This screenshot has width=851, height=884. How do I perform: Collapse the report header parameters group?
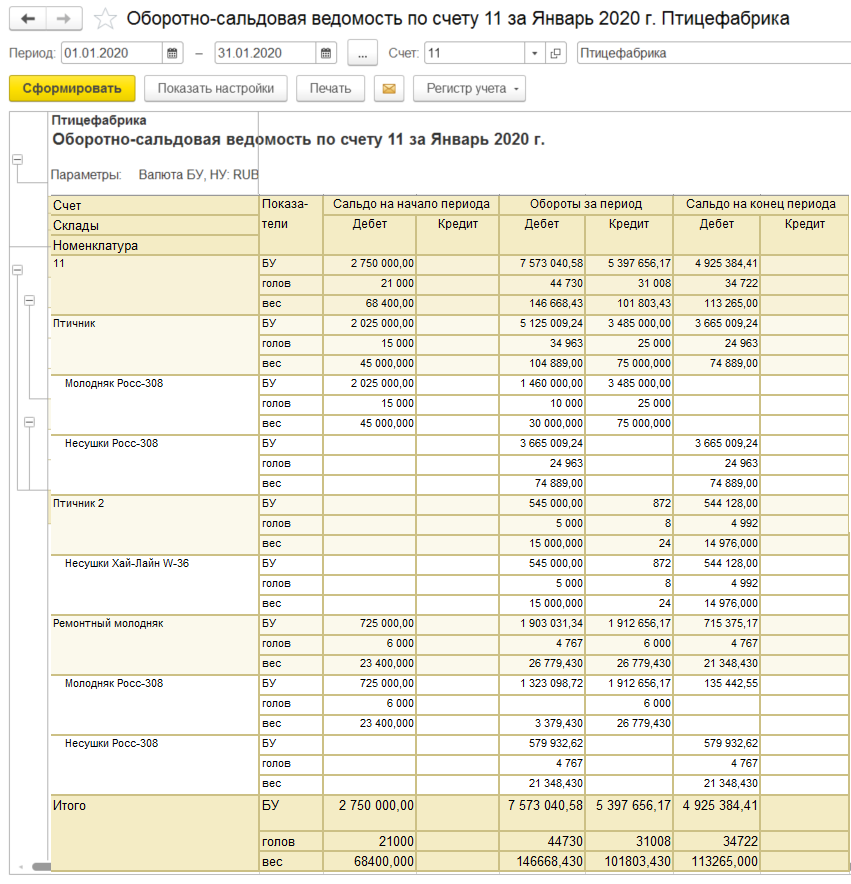(16, 160)
